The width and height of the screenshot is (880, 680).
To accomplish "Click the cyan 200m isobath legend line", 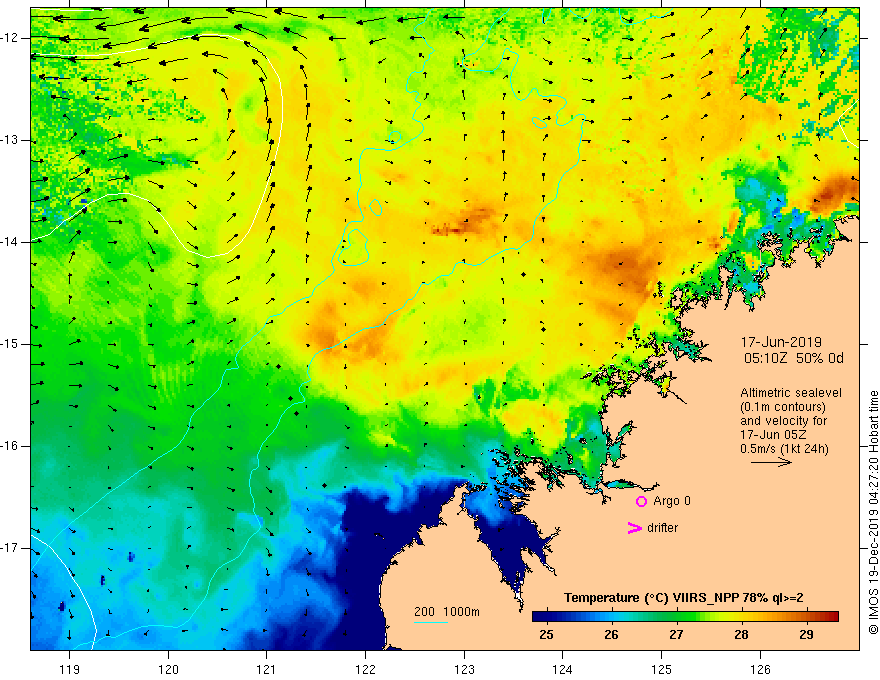I will [x=430, y=622].
